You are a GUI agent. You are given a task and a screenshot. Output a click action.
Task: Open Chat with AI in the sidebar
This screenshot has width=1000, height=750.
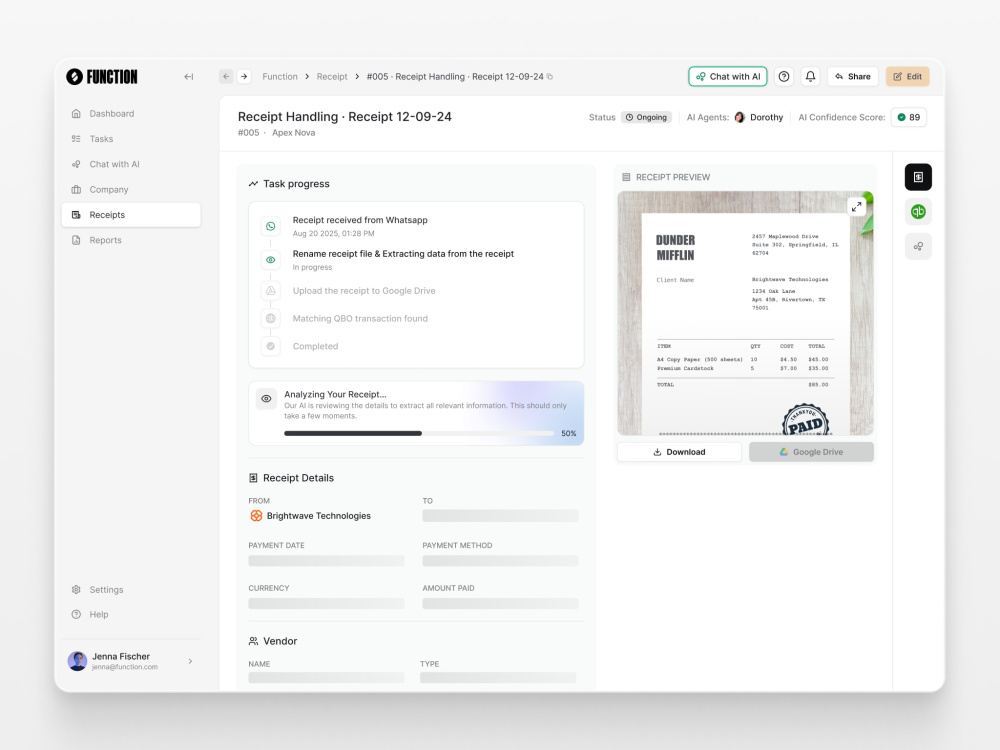tap(131, 164)
